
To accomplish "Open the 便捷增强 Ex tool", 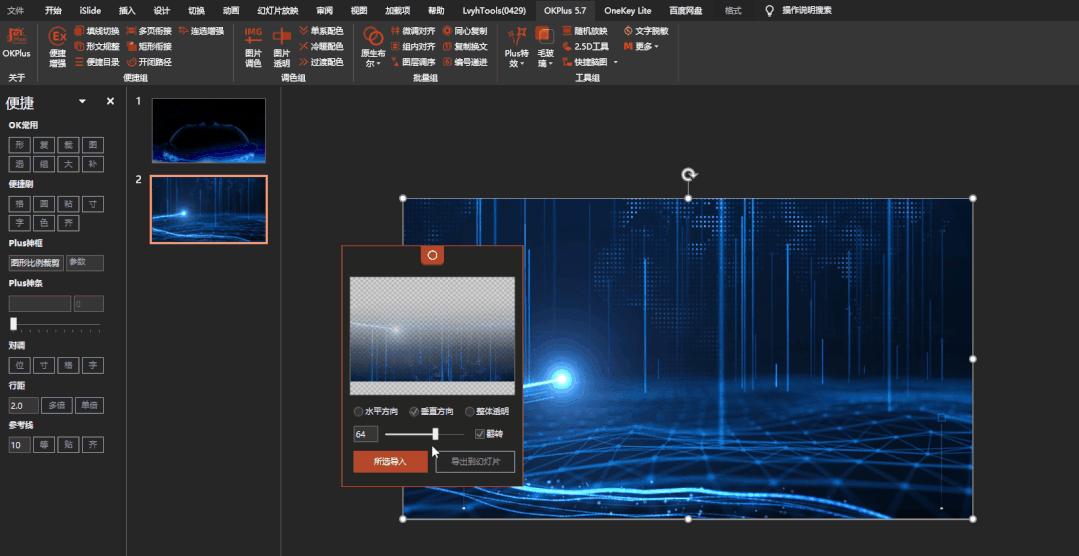I will 57,37.
